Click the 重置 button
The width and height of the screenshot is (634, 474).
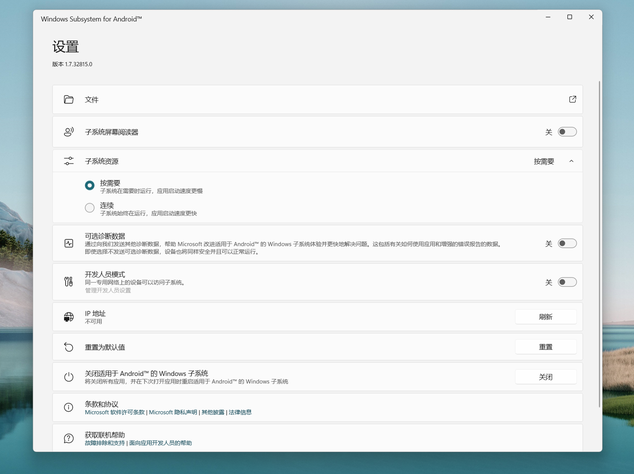[545, 347]
